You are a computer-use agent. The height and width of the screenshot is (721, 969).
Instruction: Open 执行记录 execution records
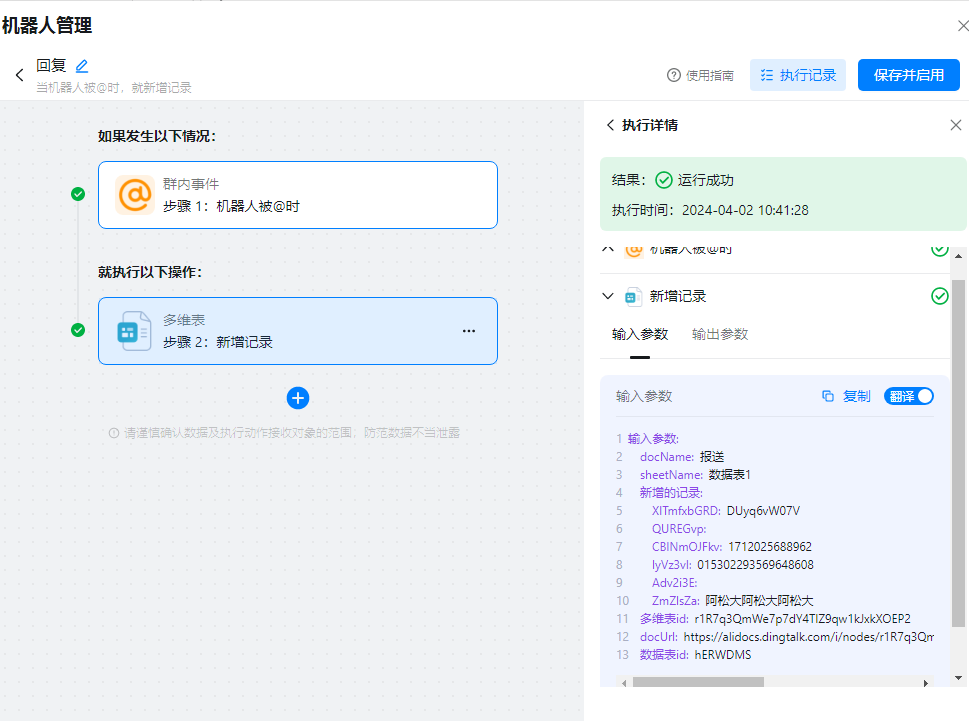point(798,75)
